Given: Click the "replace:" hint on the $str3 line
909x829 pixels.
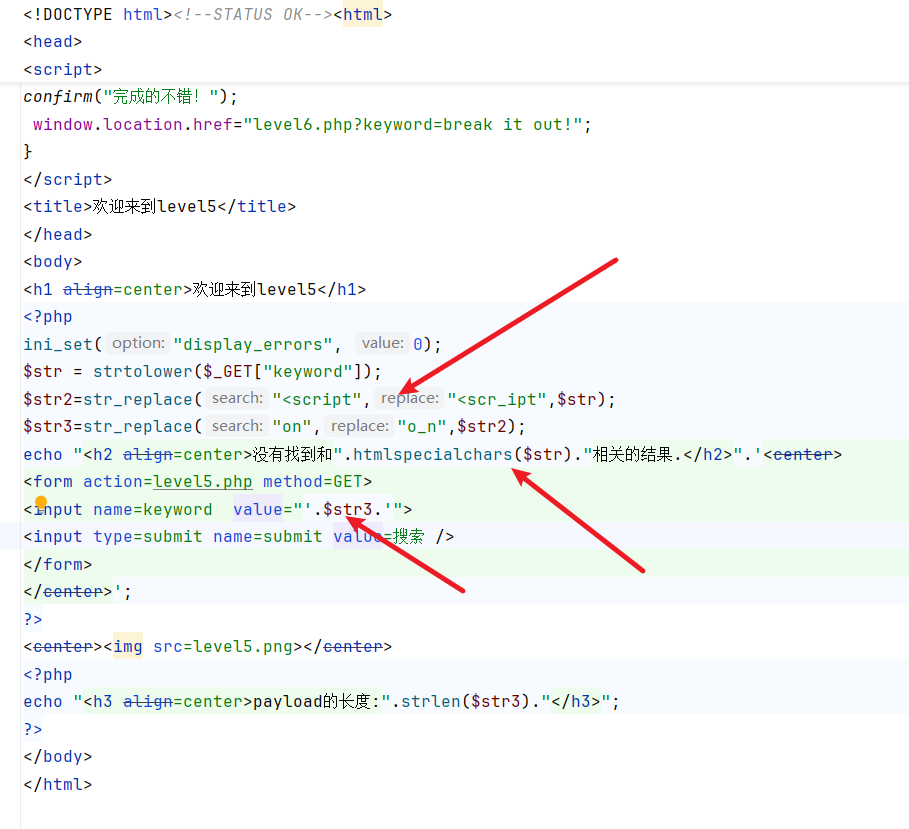Looking at the screenshot, I should pyautogui.click(x=359, y=426).
